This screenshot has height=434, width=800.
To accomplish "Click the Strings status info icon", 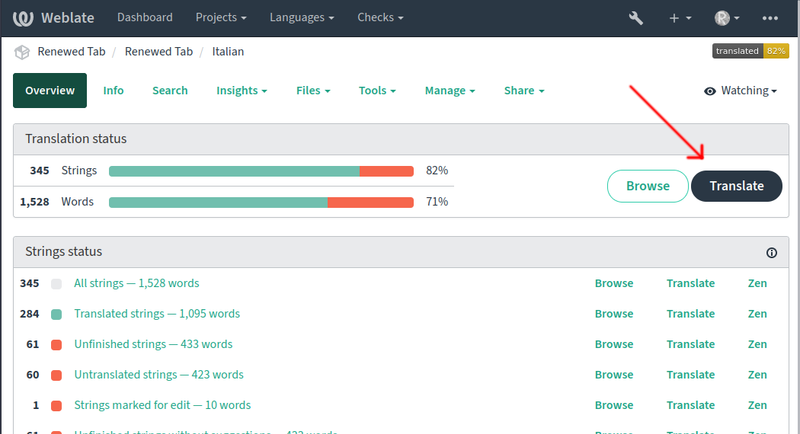I will coord(771,252).
